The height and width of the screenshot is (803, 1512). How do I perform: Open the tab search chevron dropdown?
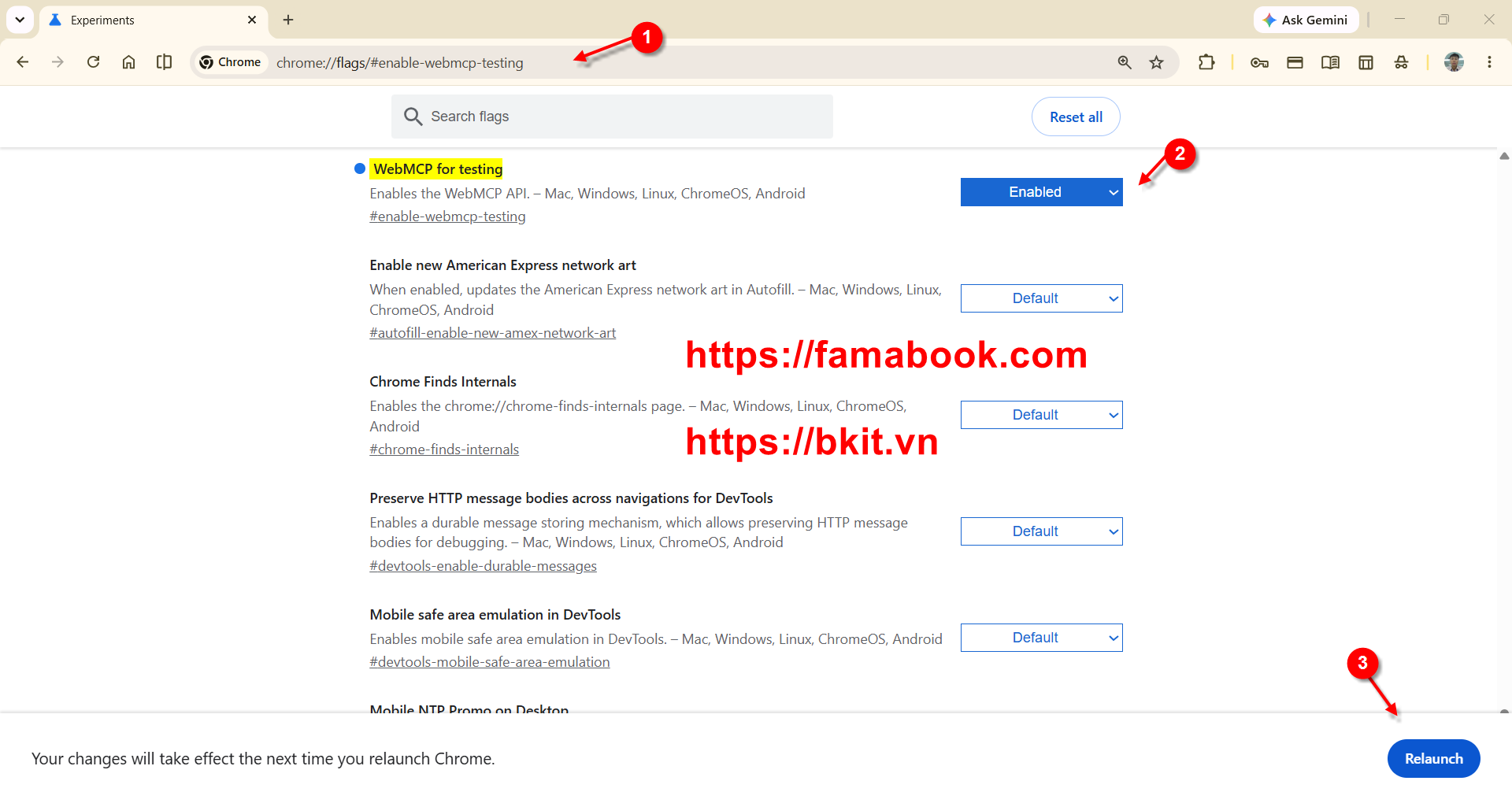pyautogui.click(x=20, y=20)
